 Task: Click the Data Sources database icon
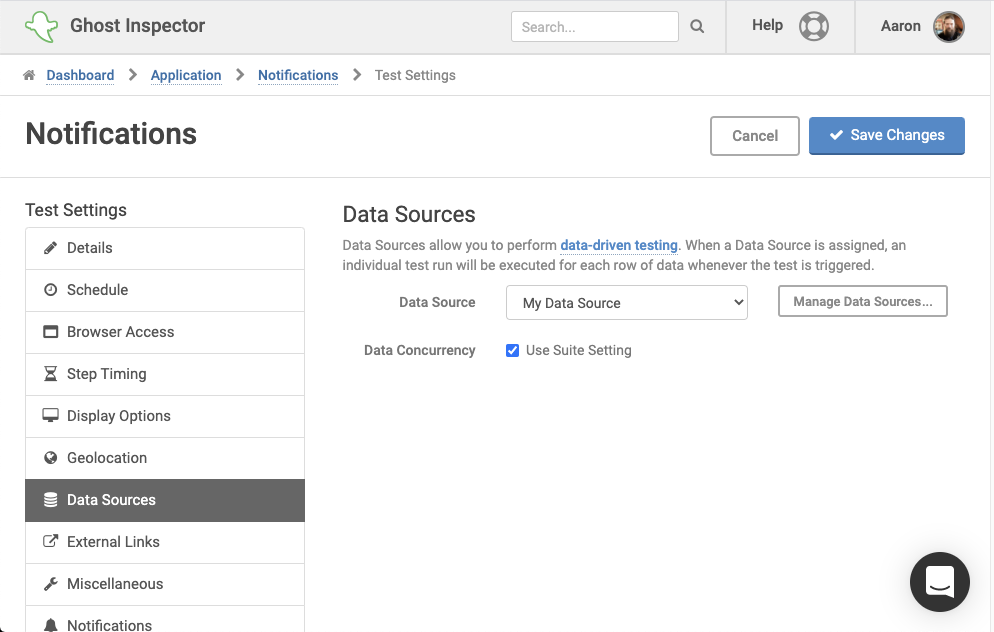click(48, 499)
